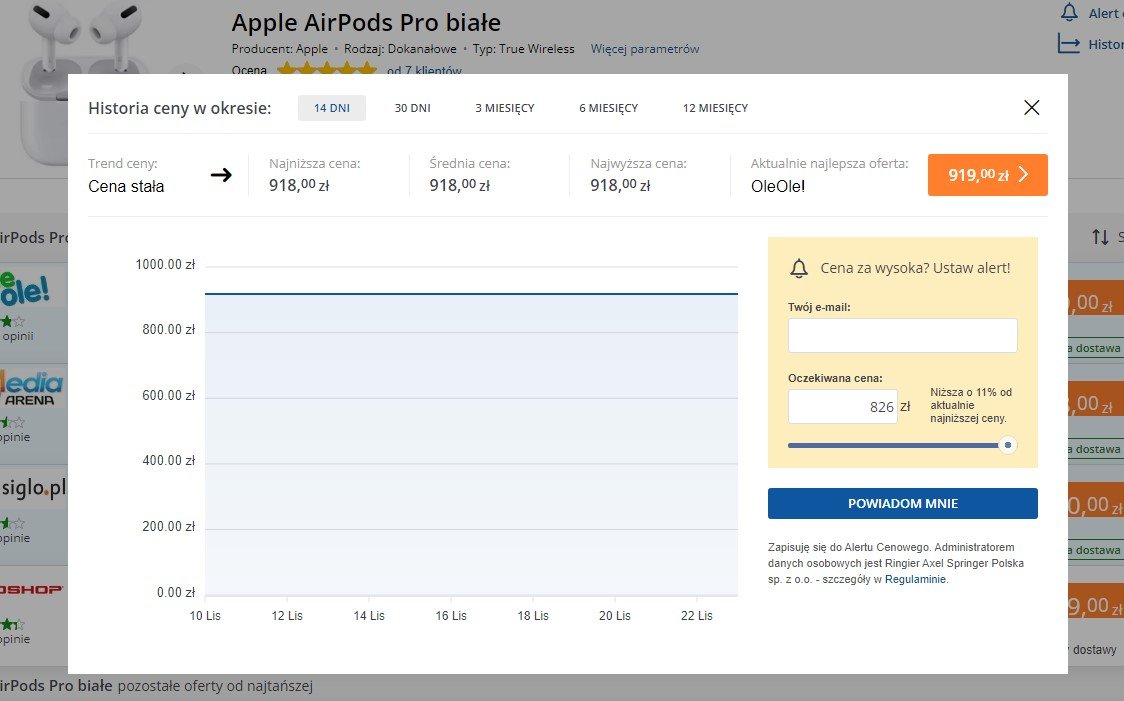Click the rating stars next to Ocena
1124x701 pixels.
(x=327, y=70)
